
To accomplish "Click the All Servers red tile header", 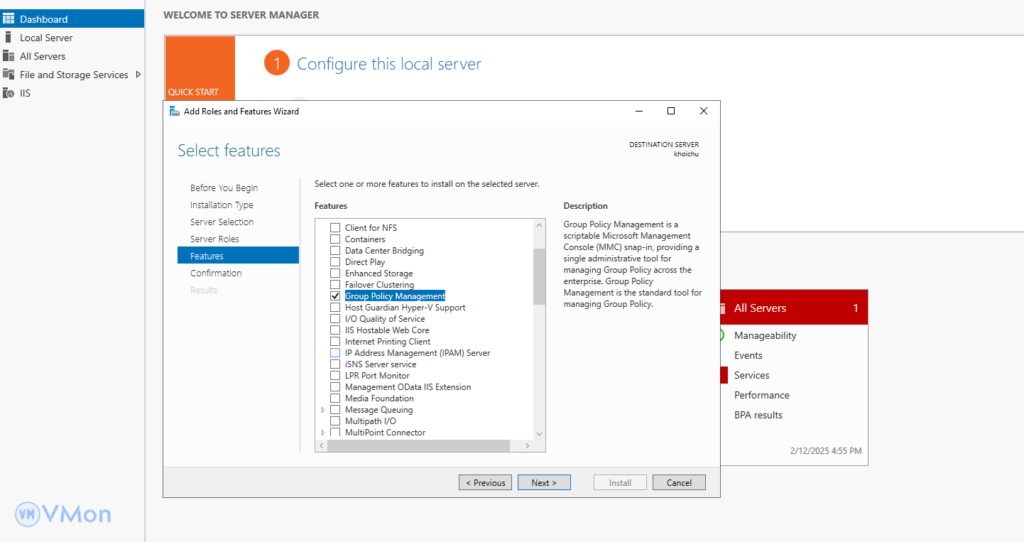I will pyautogui.click(x=794, y=308).
